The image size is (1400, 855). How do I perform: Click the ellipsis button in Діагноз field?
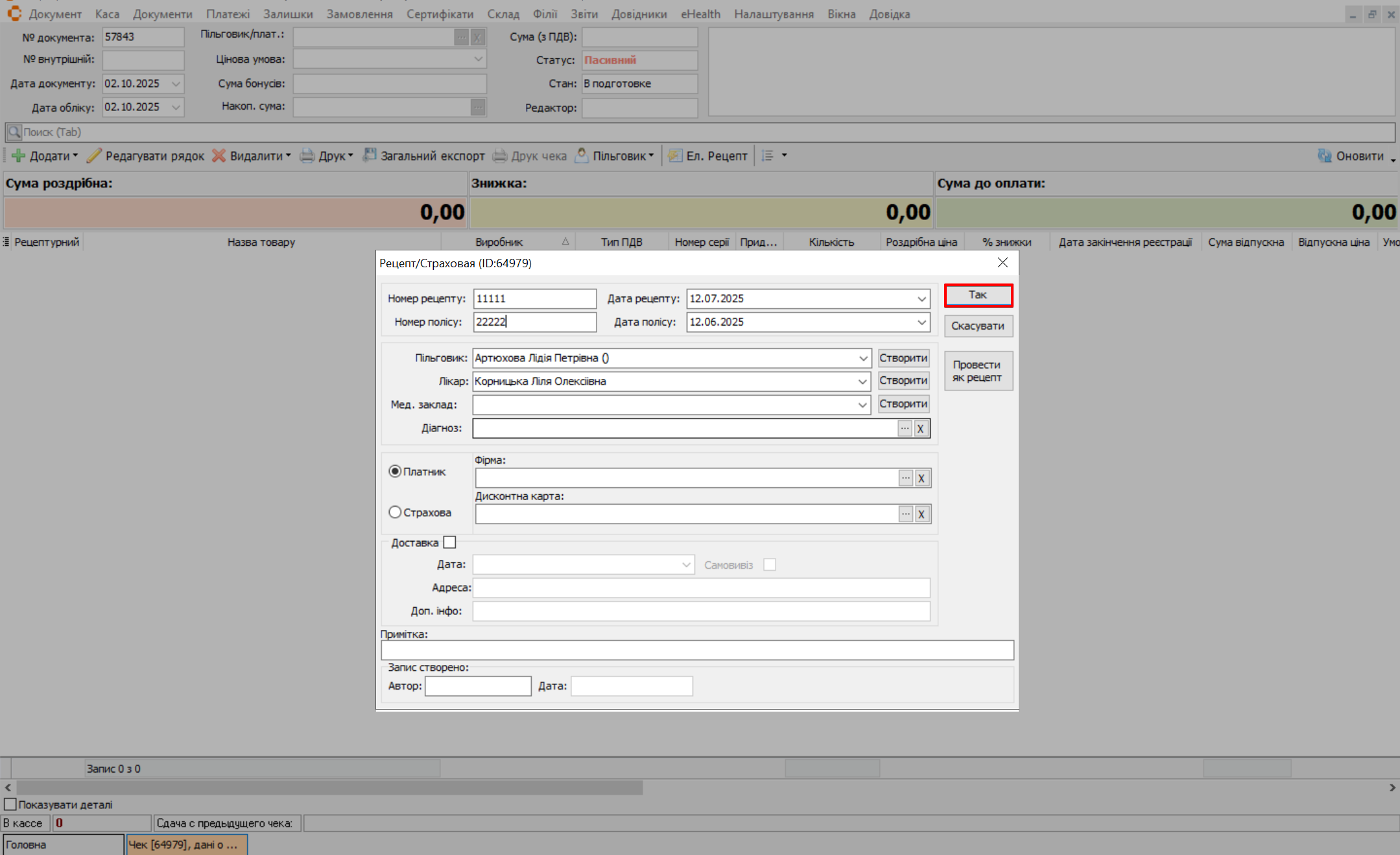coord(905,428)
